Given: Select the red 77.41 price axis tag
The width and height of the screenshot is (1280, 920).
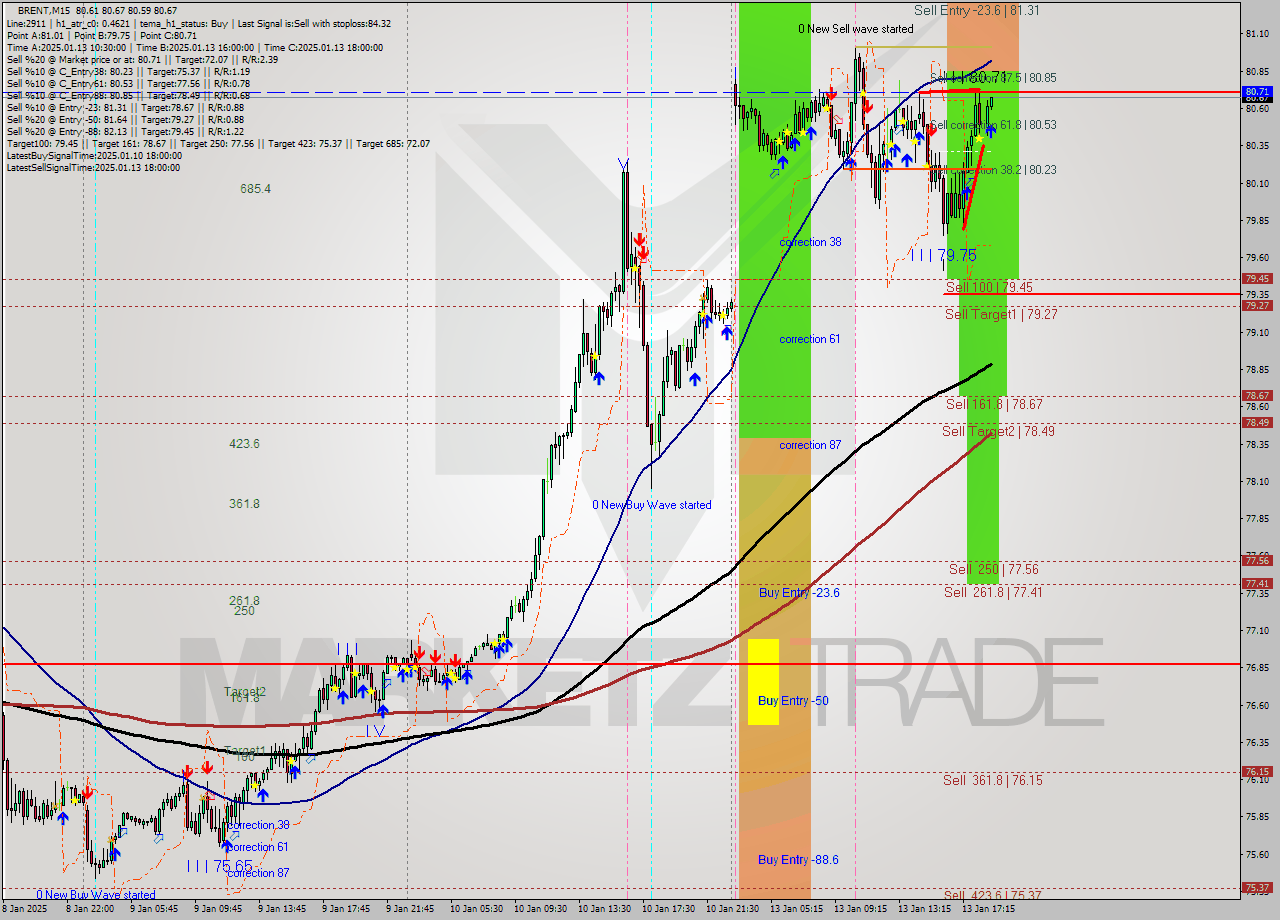Looking at the screenshot, I should [x=1256, y=584].
